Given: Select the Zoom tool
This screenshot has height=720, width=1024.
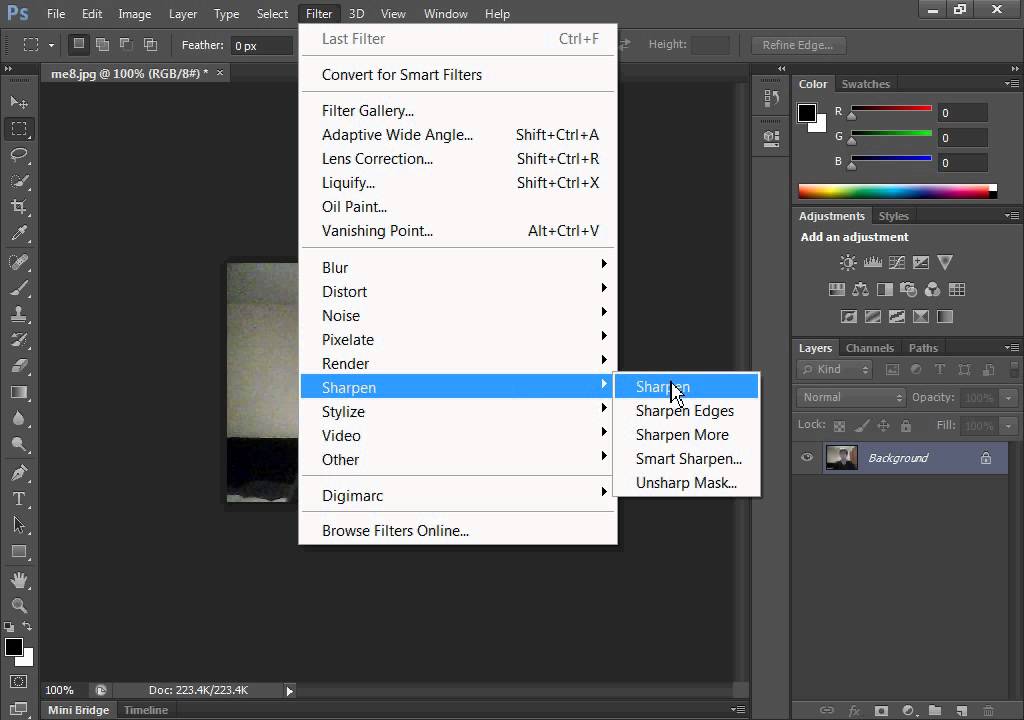Looking at the screenshot, I should (x=19, y=606).
